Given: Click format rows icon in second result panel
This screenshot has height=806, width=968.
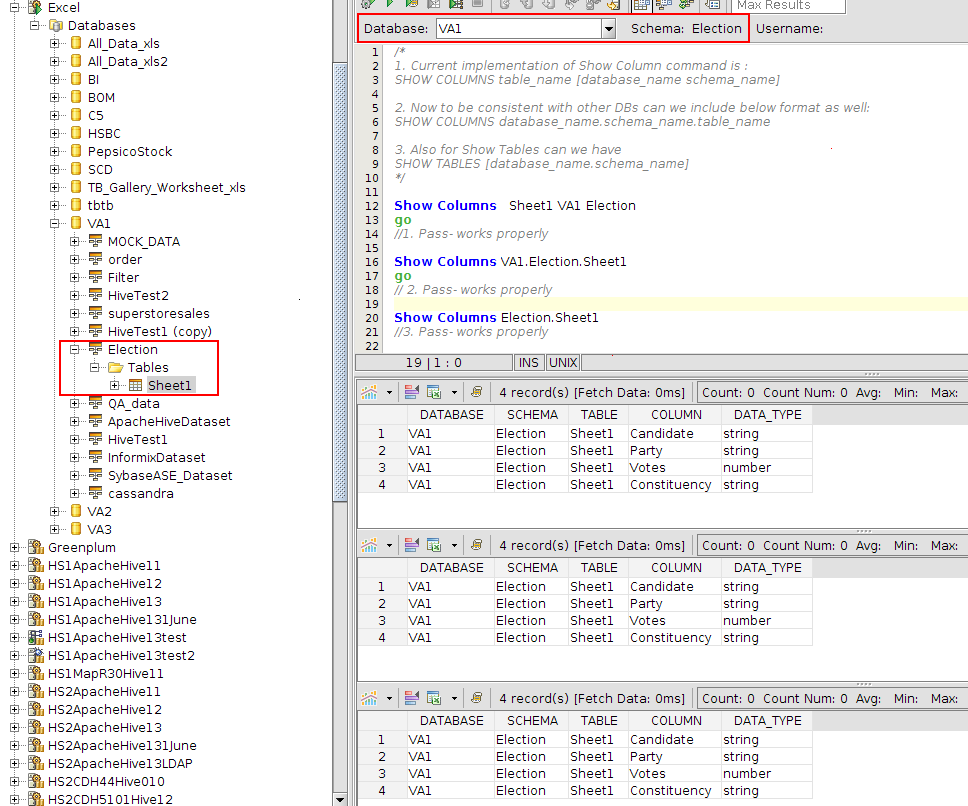Looking at the screenshot, I should (411, 545).
